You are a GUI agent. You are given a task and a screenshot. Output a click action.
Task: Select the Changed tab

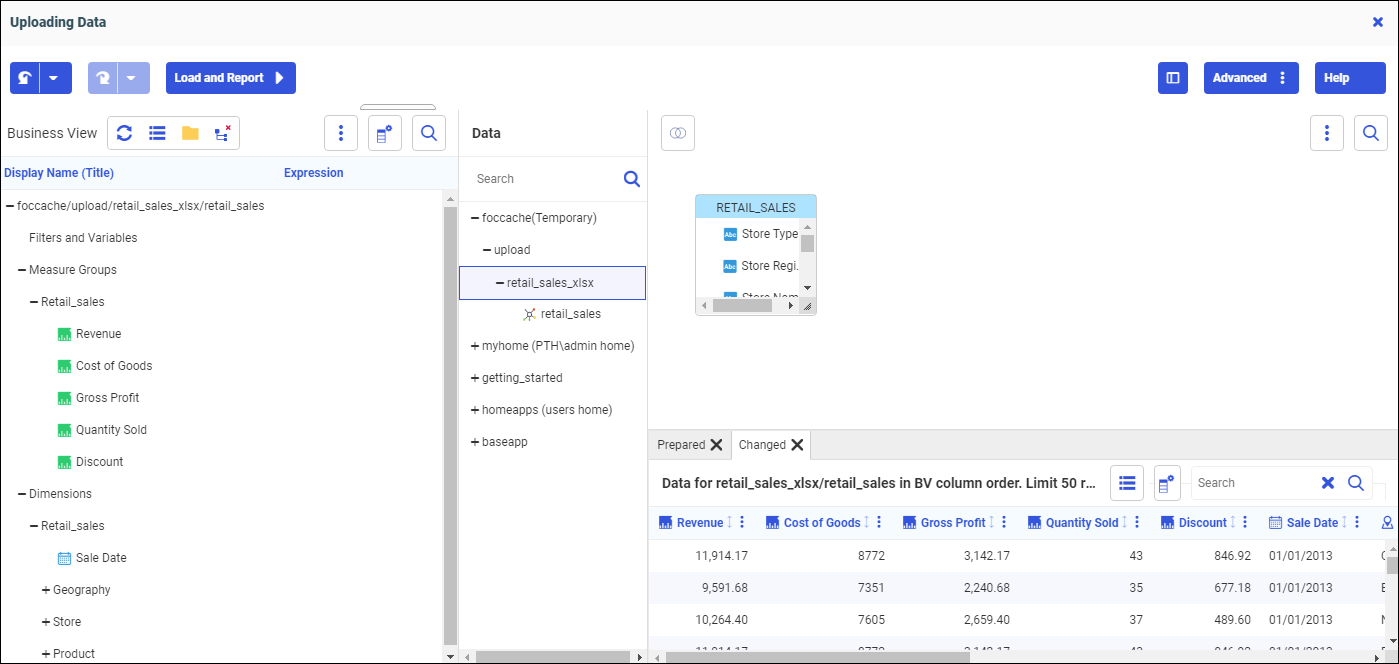click(762, 445)
